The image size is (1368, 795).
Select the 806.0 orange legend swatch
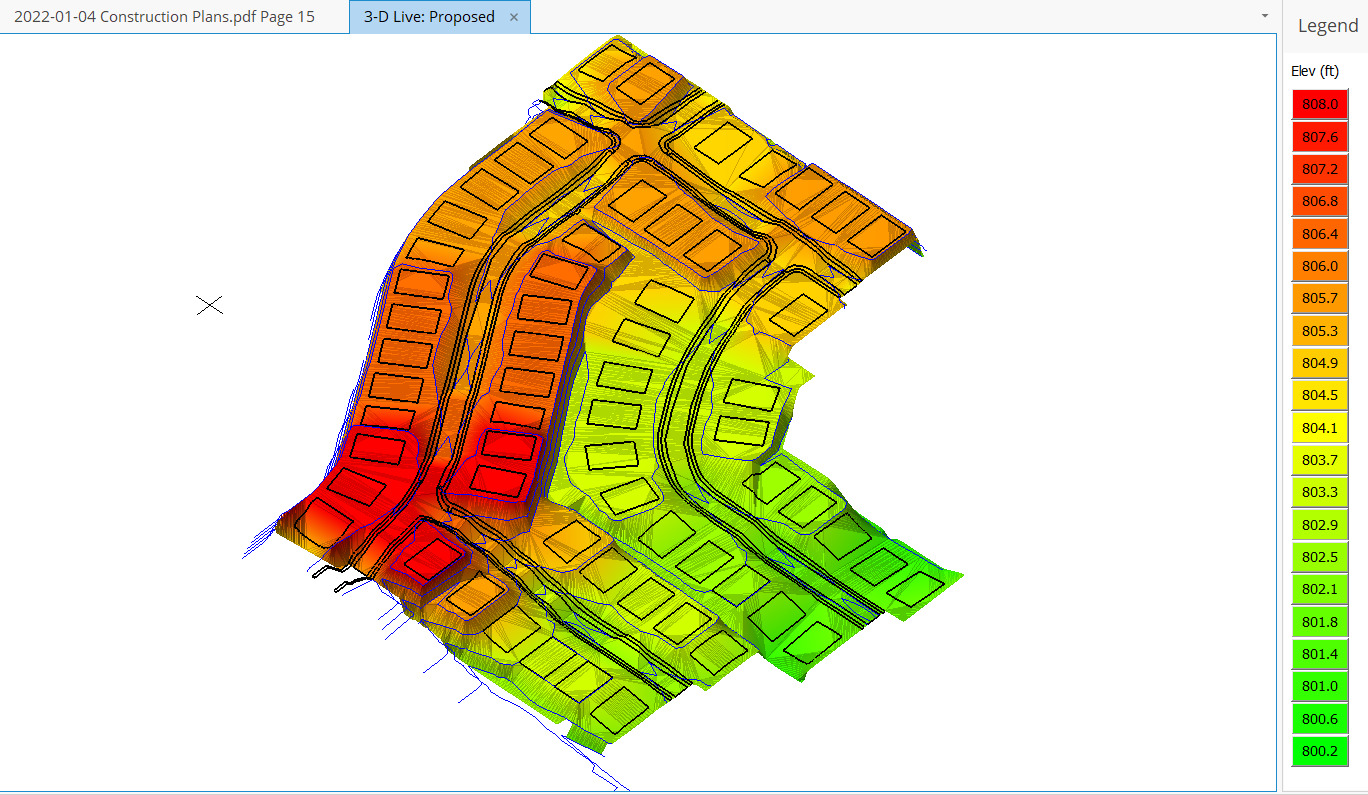(1320, 266)
